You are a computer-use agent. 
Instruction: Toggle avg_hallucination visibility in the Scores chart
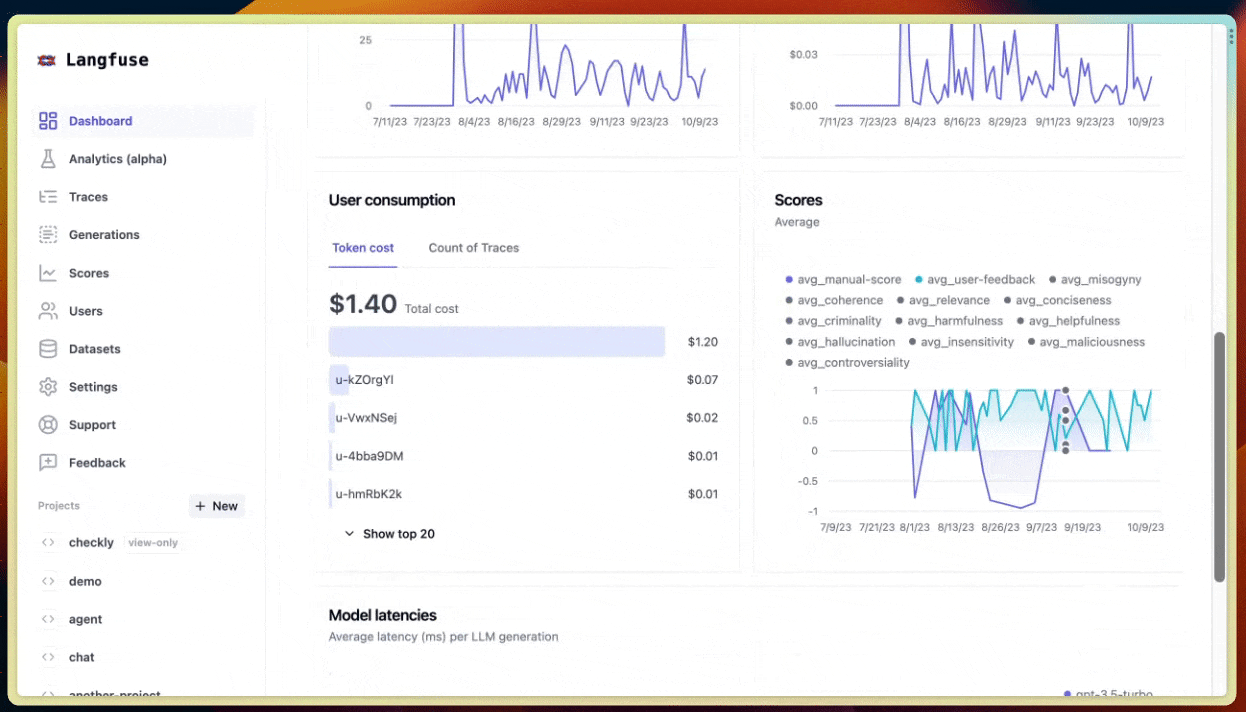846,341
